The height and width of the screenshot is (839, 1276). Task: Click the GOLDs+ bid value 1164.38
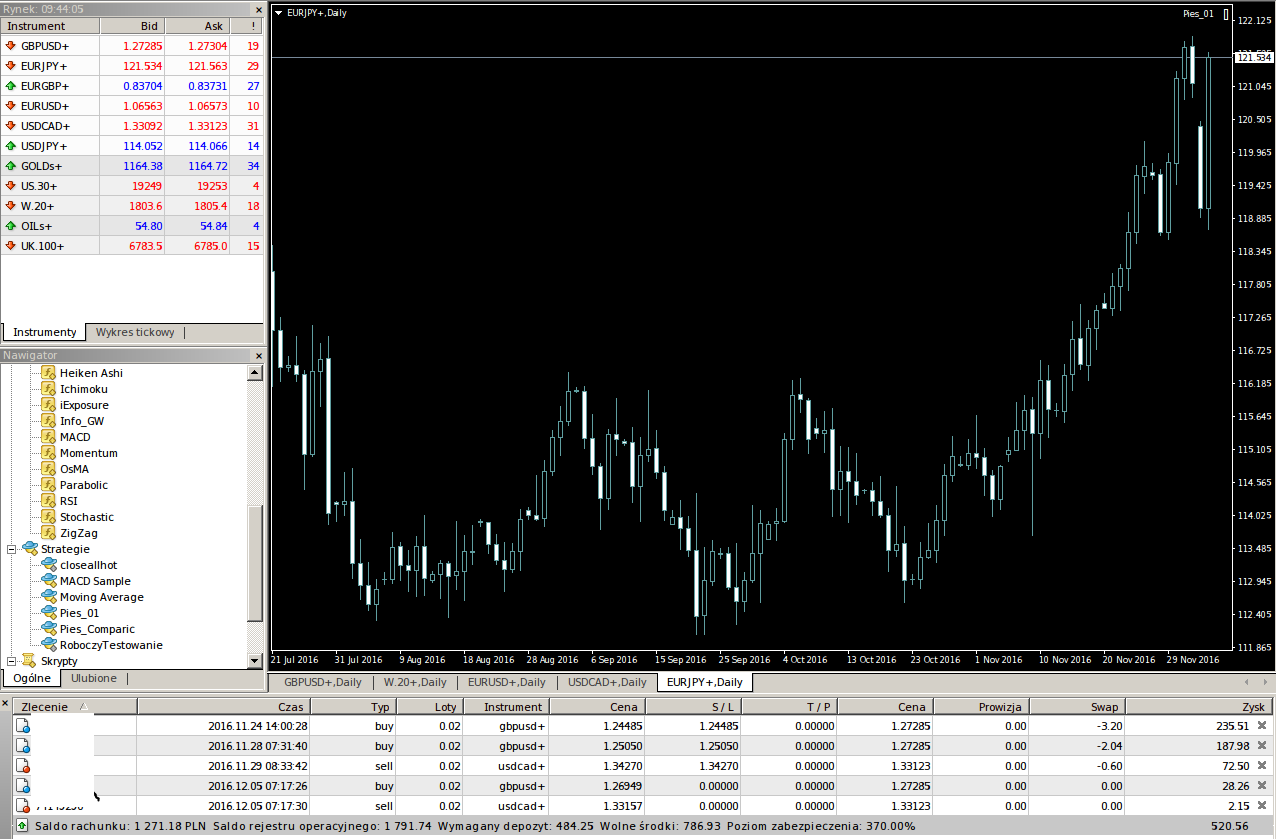tap(143, 166)
